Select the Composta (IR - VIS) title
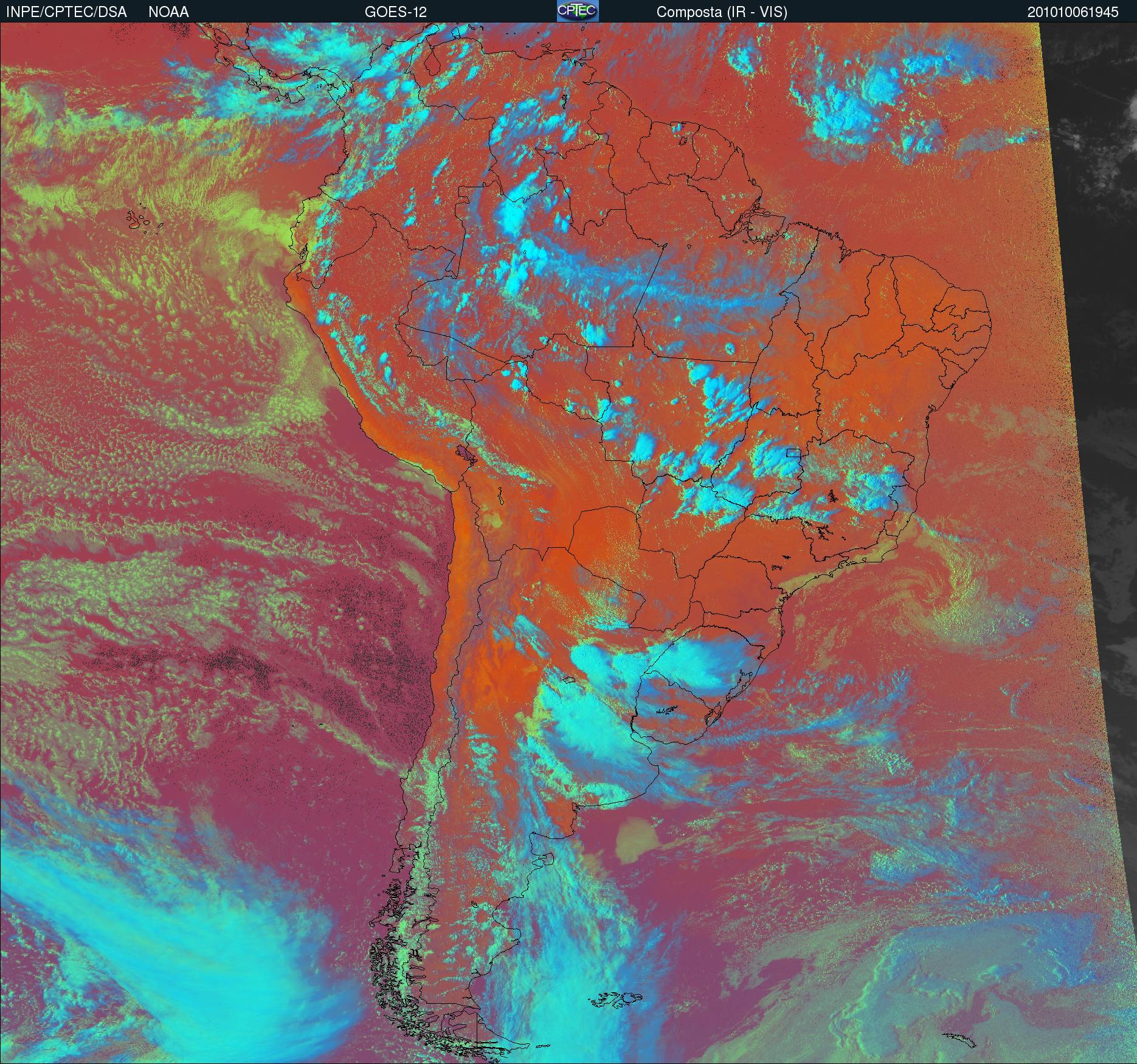Image resolution: width=1137 pixels, height=1064 pixels. pos(722,12)
